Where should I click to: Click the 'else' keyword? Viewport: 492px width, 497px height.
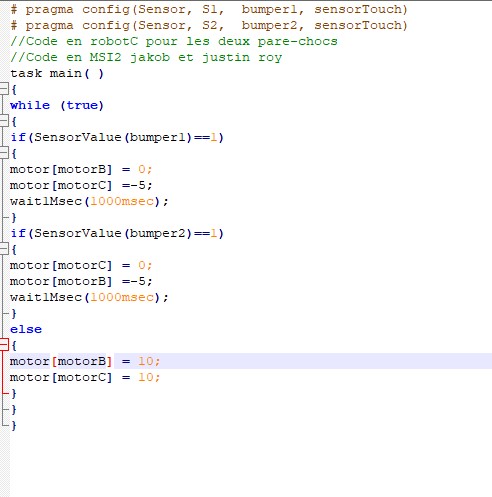tap(26, 329)
